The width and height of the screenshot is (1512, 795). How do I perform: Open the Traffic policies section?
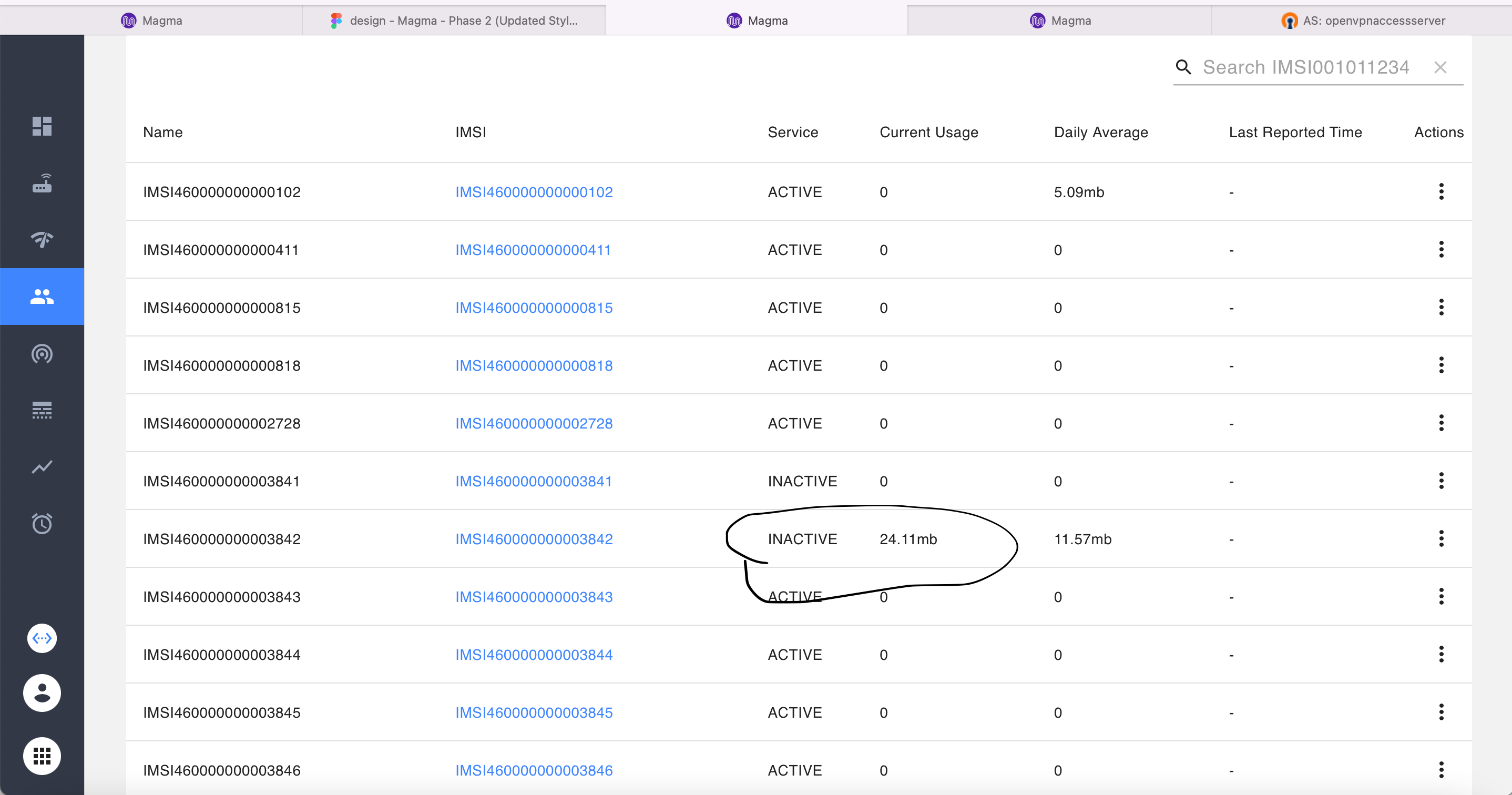coord(42,410)
